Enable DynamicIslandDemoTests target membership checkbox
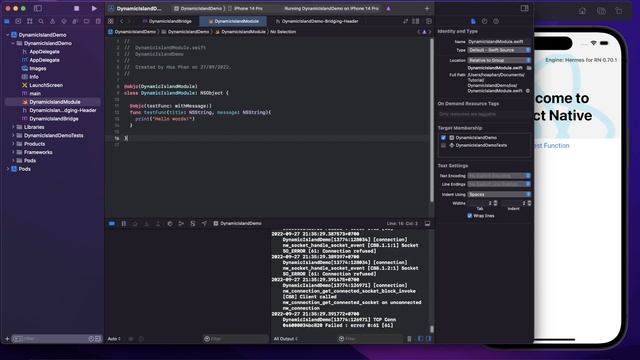Image resolution: width=640 pixels, height=360 pixels. tap(443, 145)
